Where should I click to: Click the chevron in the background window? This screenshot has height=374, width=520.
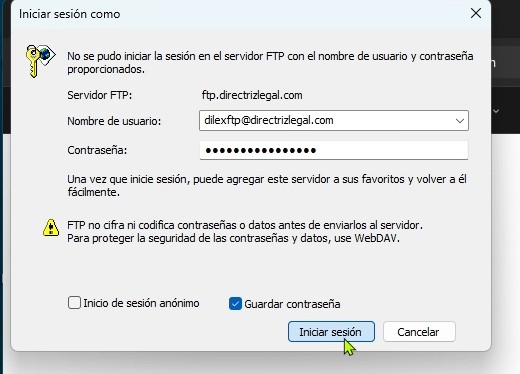[496, 111]
